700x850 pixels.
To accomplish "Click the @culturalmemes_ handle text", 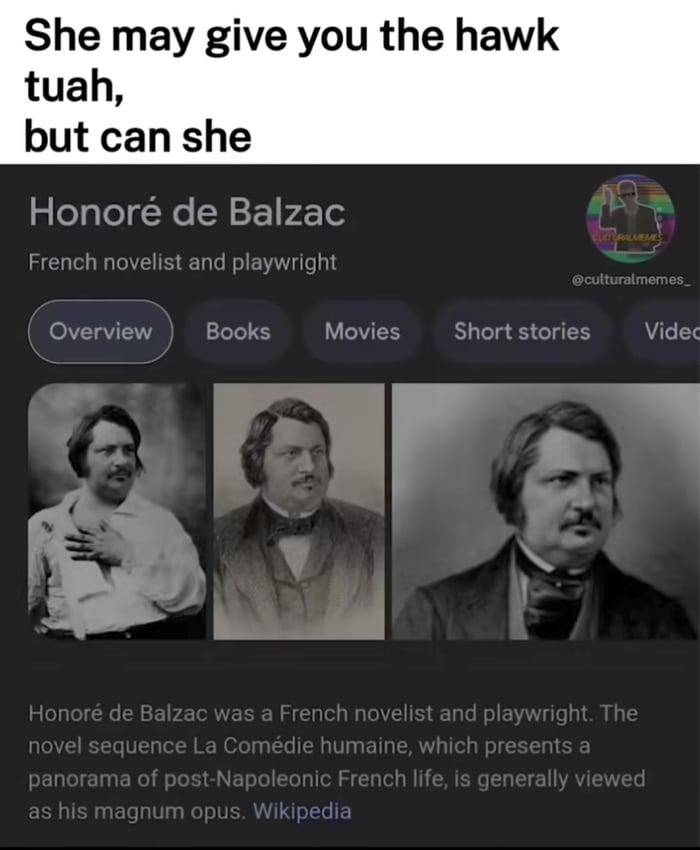I will (x=631, y=280).
